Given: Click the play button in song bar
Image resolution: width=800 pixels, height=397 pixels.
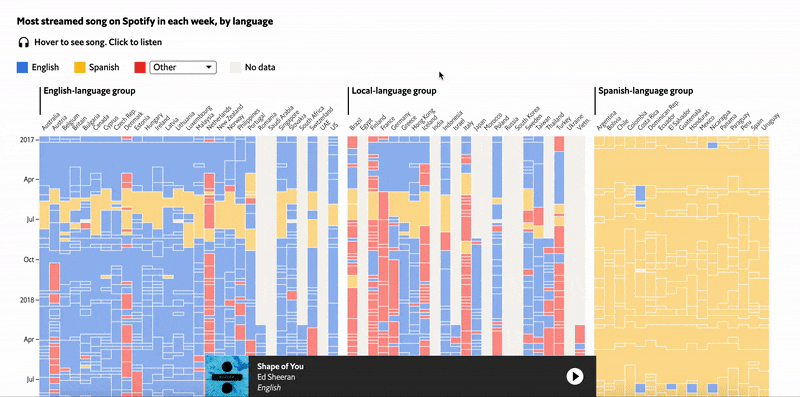Looking at the screenshot, I should point(574,376).
